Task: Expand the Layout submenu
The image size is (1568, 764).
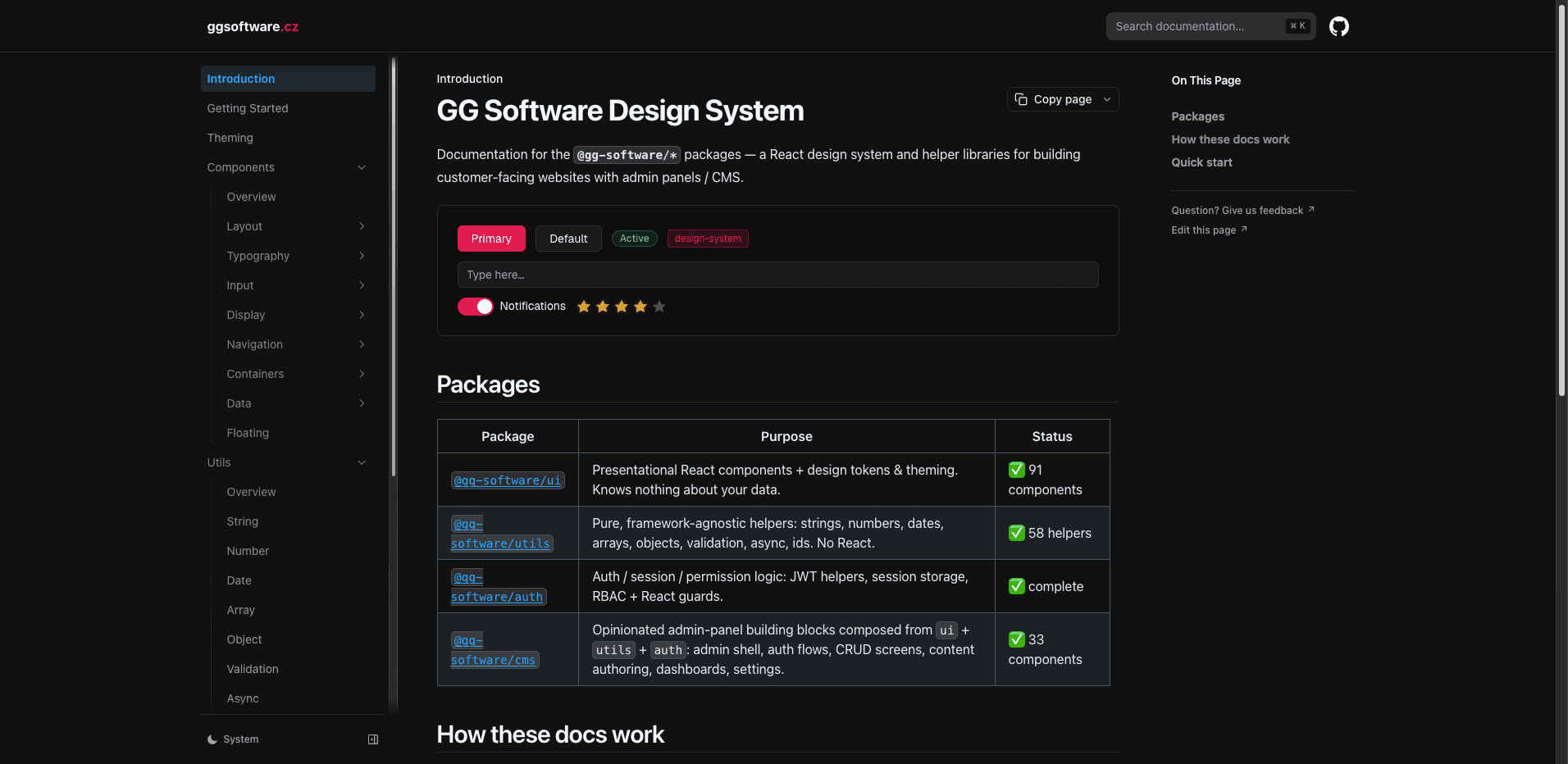Action: (362, 226)
